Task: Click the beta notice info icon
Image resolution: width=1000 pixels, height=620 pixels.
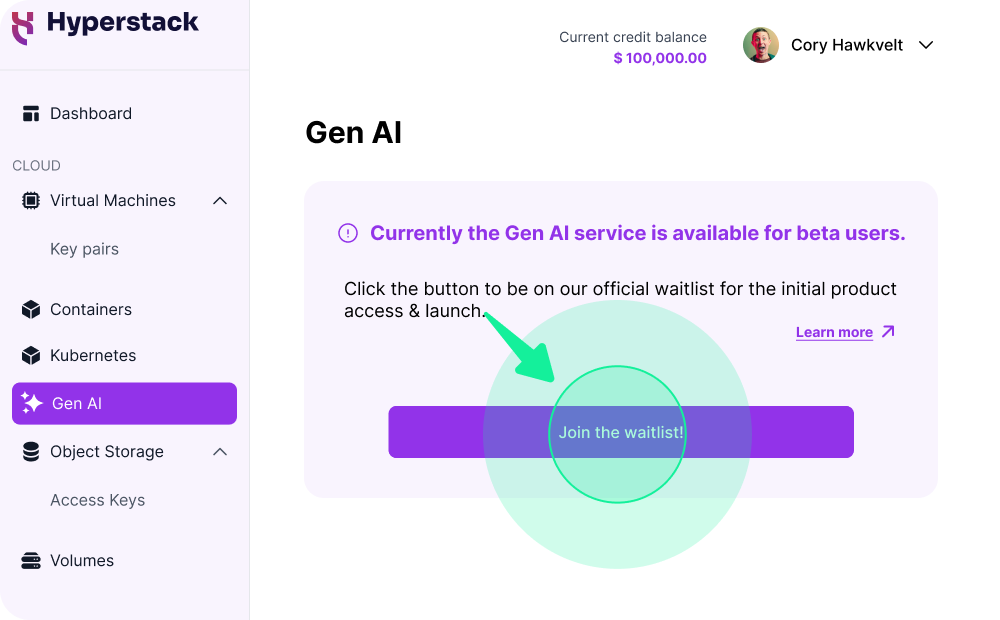Action: click(x=348, y=233)
